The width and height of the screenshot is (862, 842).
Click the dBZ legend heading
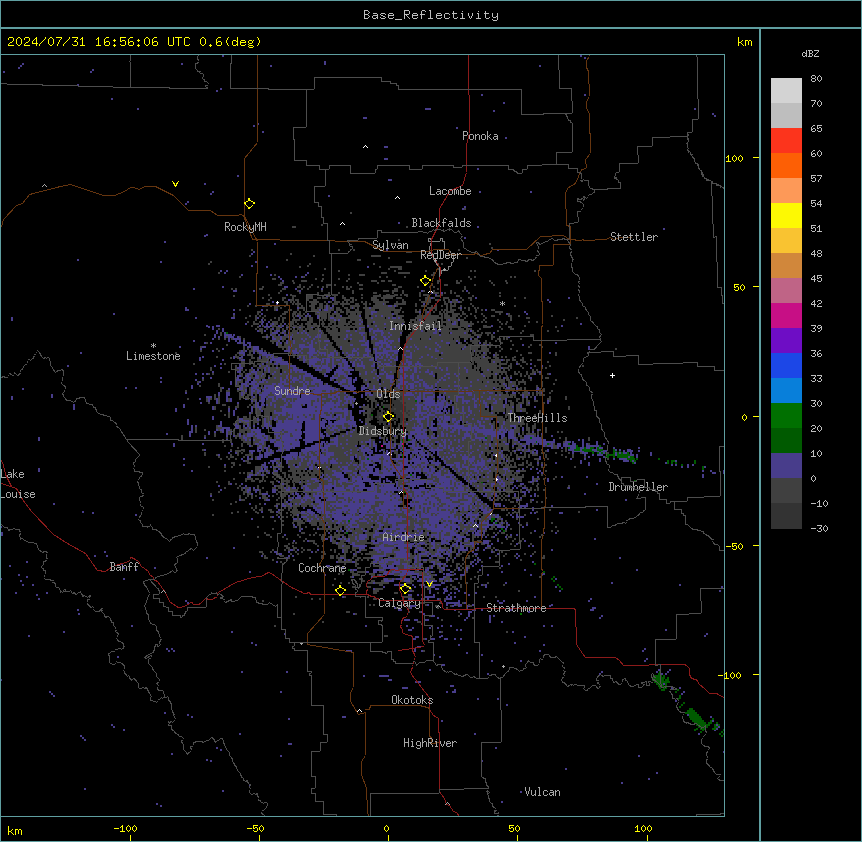(810, 54)
